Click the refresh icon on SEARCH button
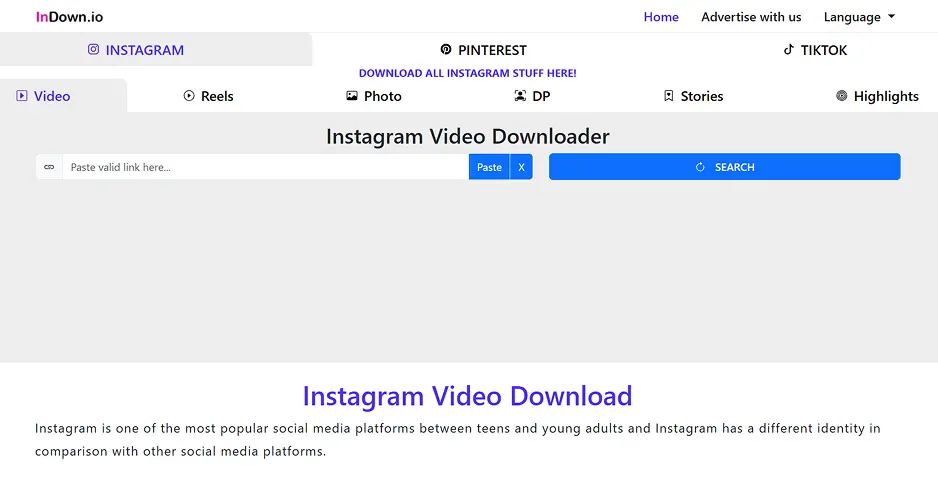The image size is (938, 478). [700, 167]
